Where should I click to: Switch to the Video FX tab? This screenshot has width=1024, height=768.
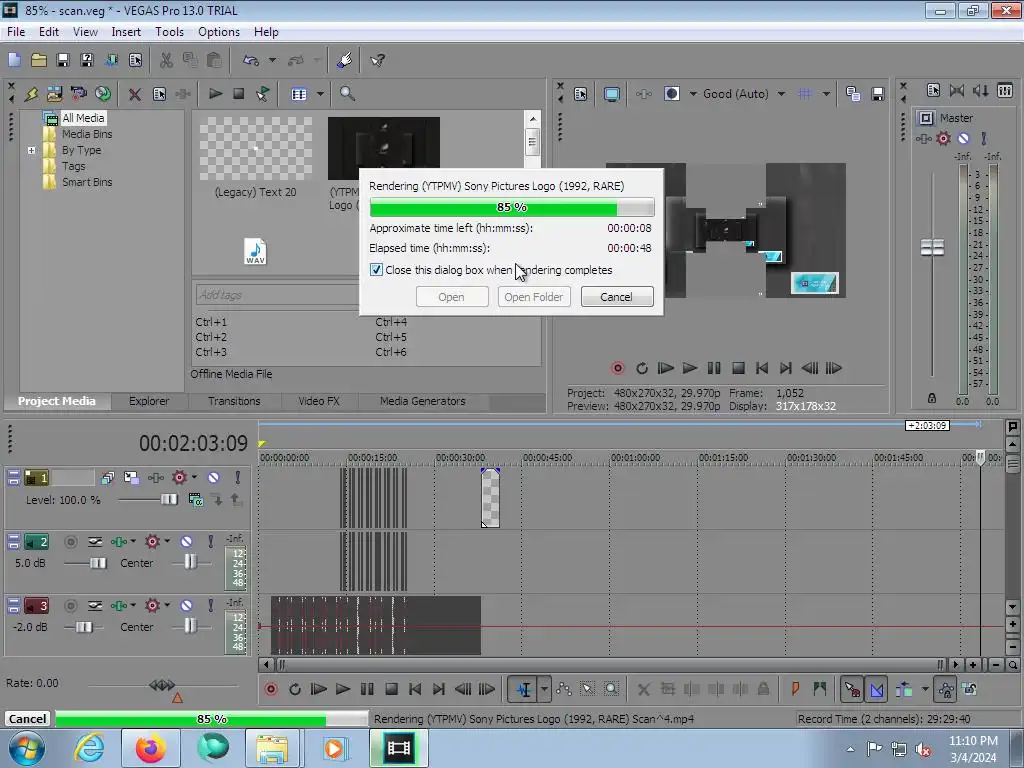click(319, 401)
